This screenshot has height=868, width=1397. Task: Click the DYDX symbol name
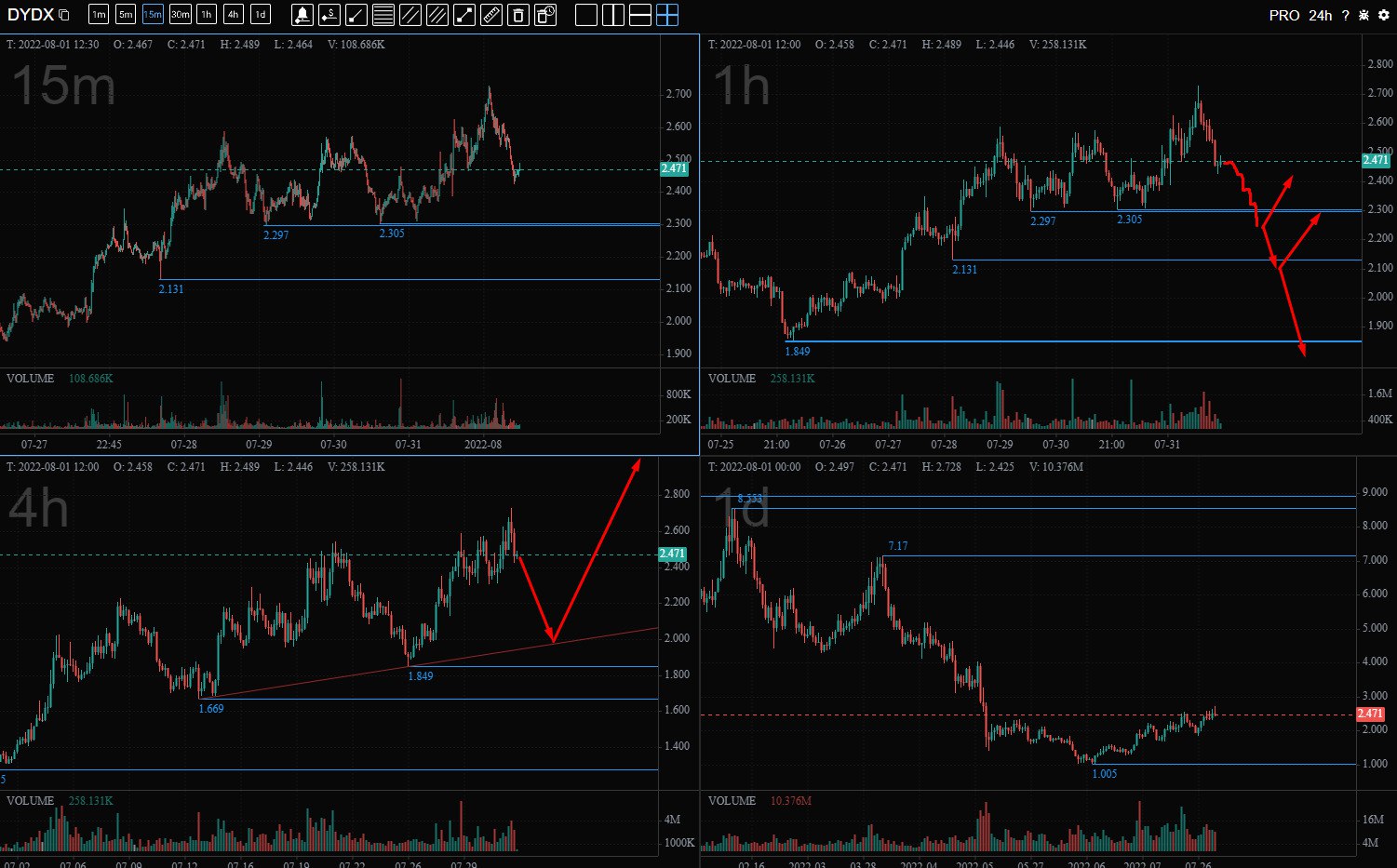[30, 15]
